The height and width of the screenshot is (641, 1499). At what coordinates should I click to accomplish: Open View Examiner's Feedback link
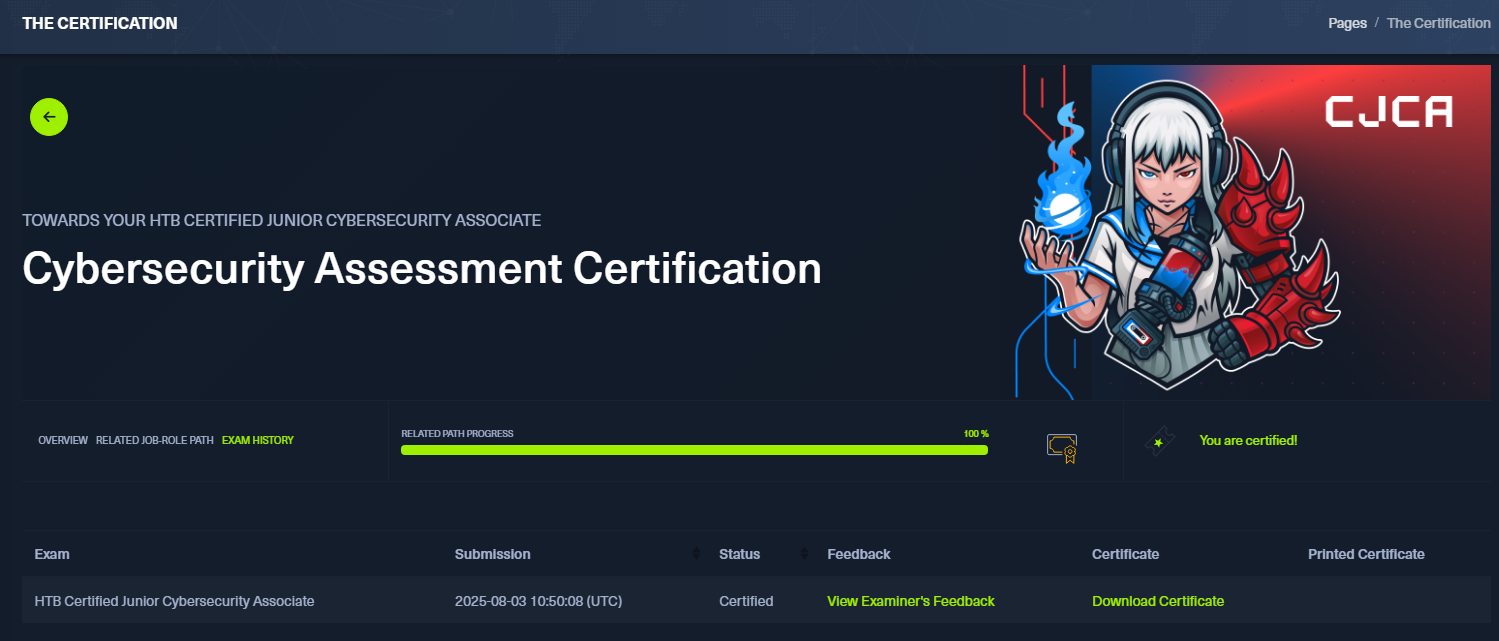tap(911, 601)
